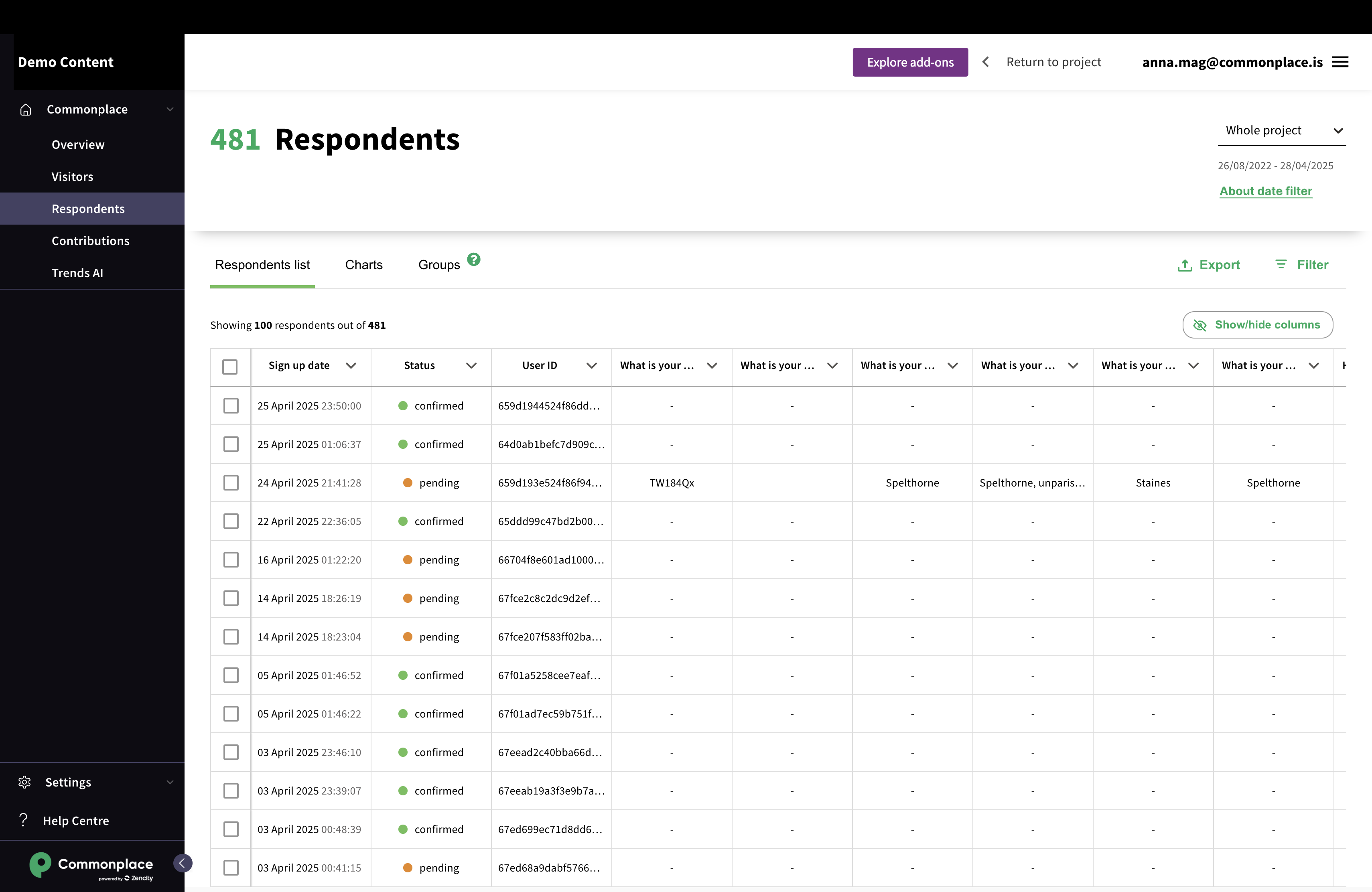
Task: Open the About date filter link
Action: tap(1265, 191)
